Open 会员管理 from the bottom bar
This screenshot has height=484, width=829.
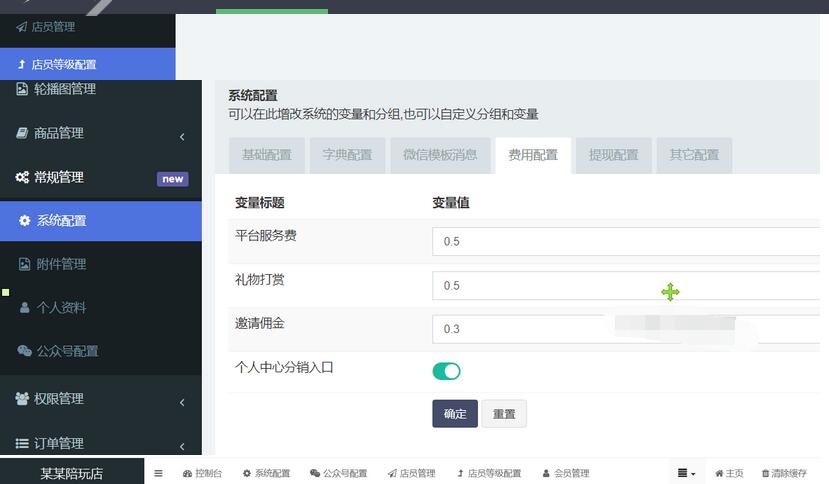click(x=566, y=473)
